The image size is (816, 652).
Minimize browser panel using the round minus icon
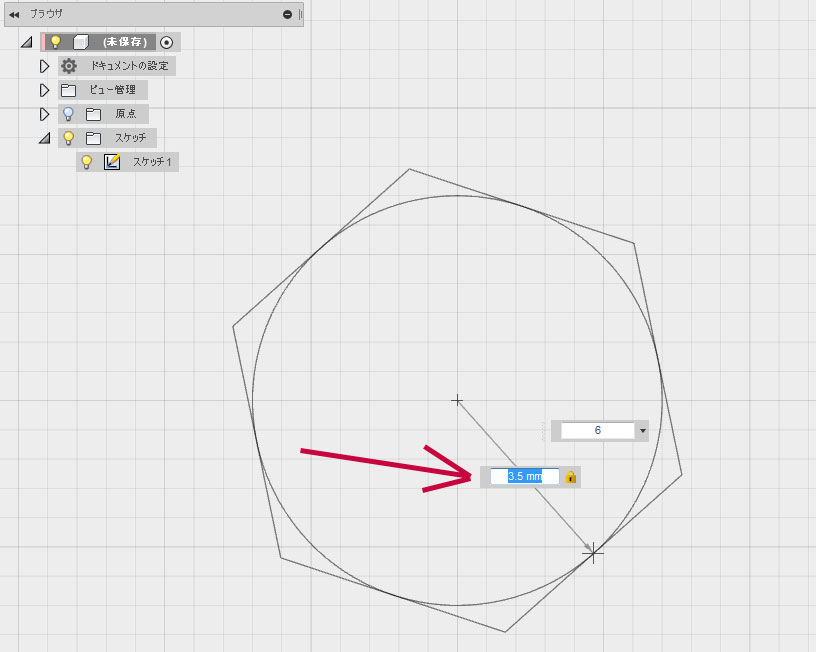[287, 15]
